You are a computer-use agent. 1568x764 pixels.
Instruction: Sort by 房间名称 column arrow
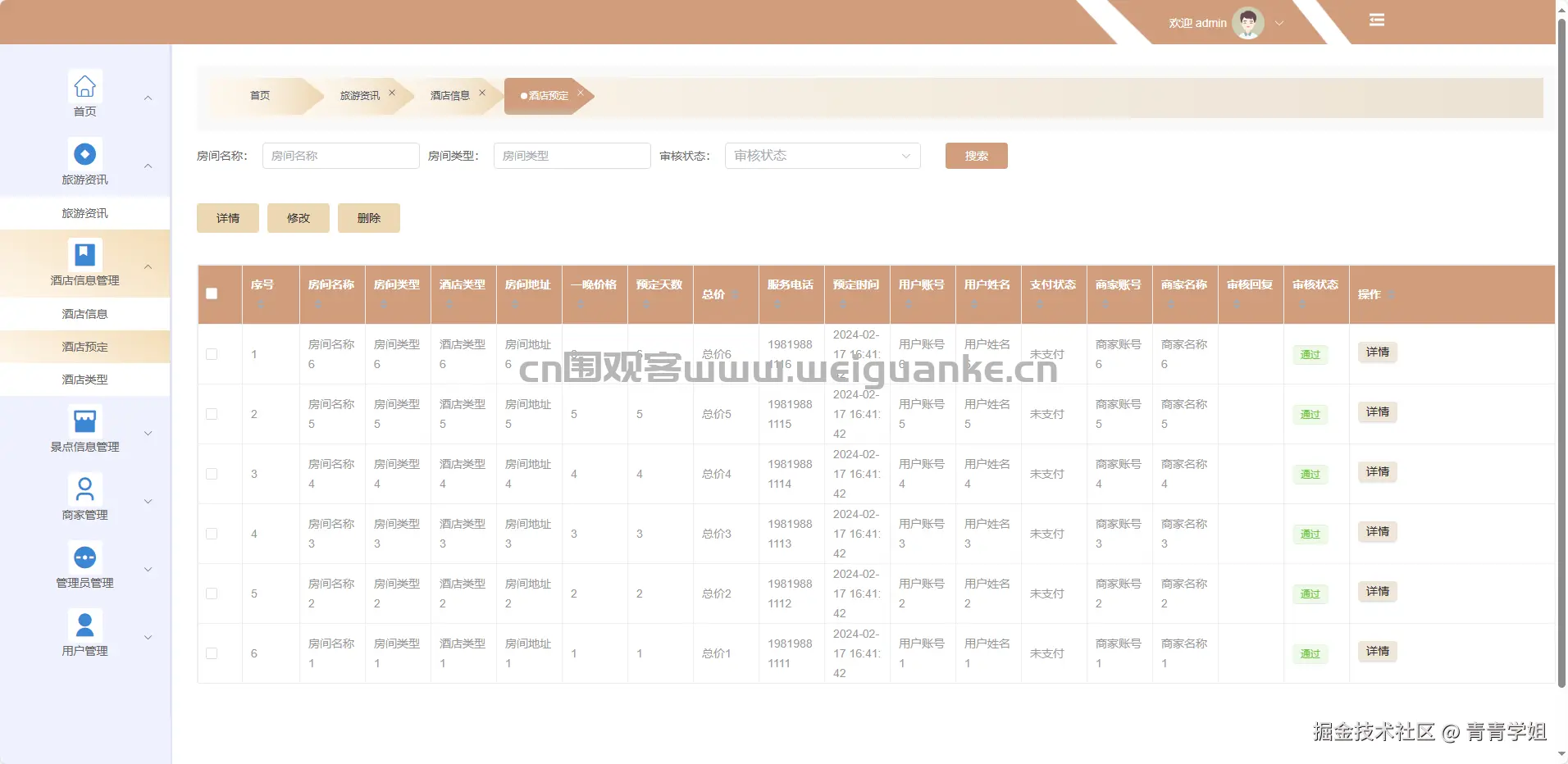click(318, 304)
